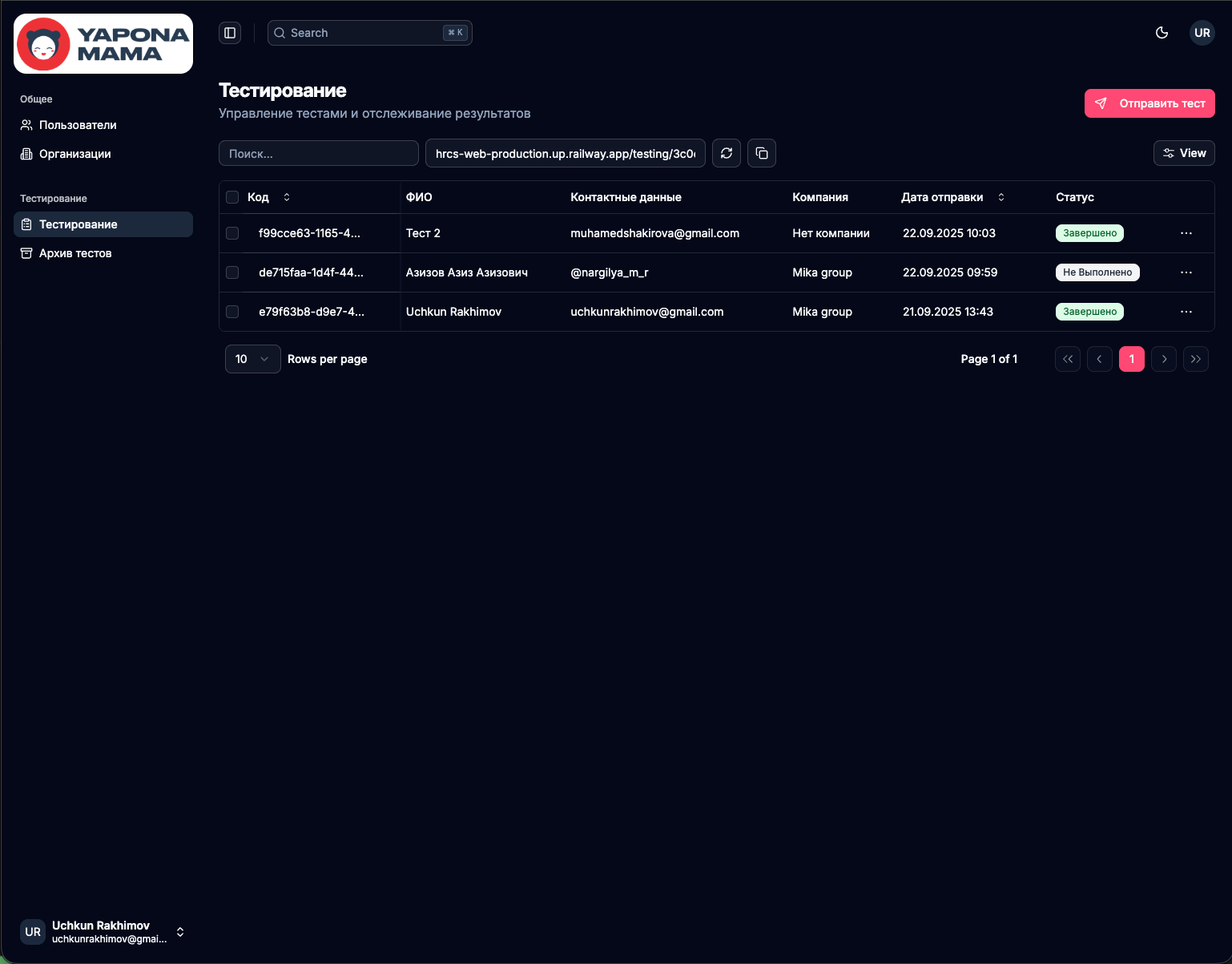Click the refresh link icon button
The height and width of the screenshot is (964, 1232).
click(727, 153)
